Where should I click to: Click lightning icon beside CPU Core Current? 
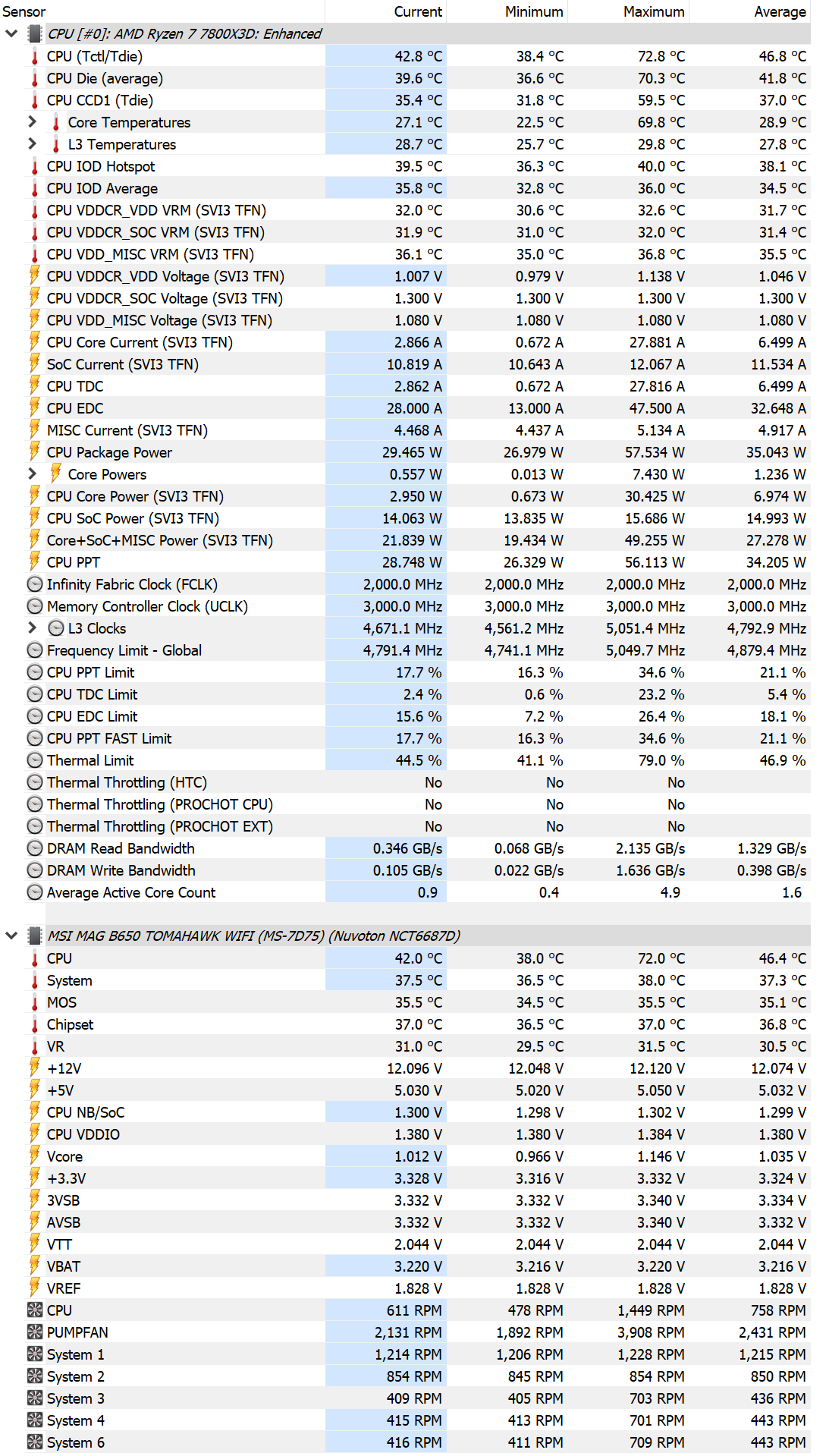tap(35, 341)
